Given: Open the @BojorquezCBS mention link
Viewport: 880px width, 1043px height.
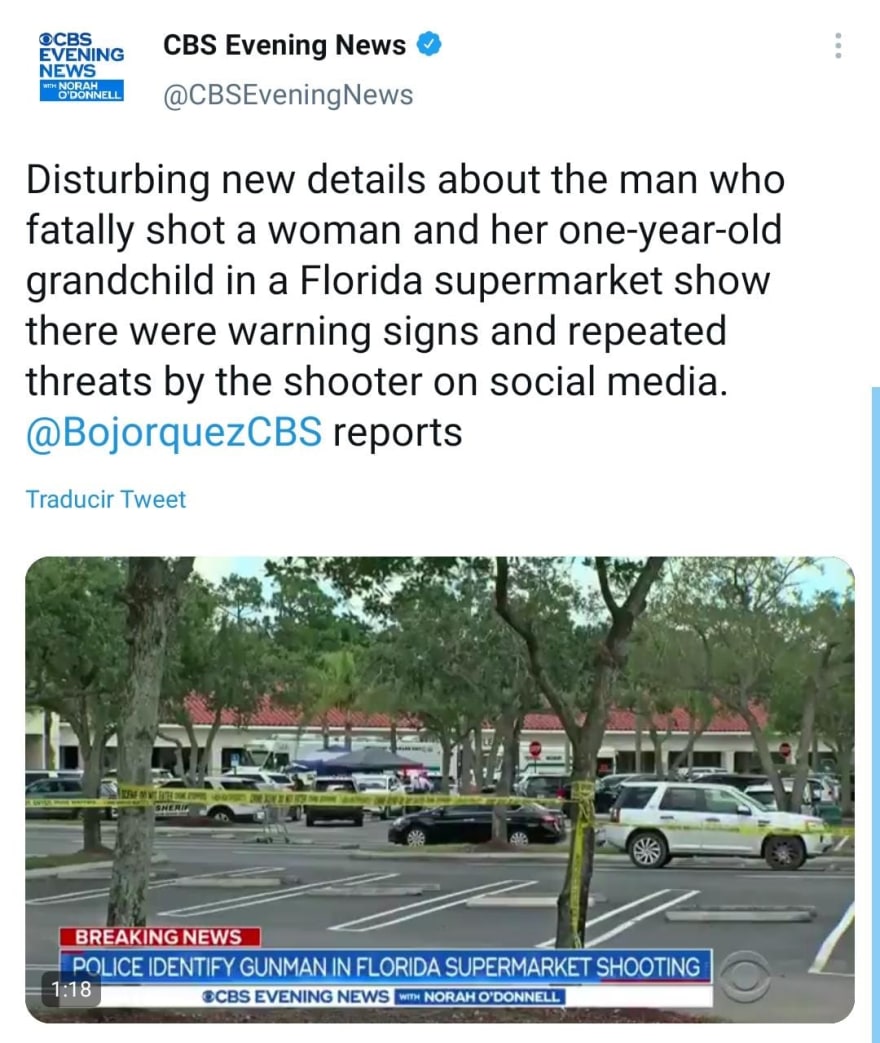Looking at the screenshot, I should click(174, 432).
